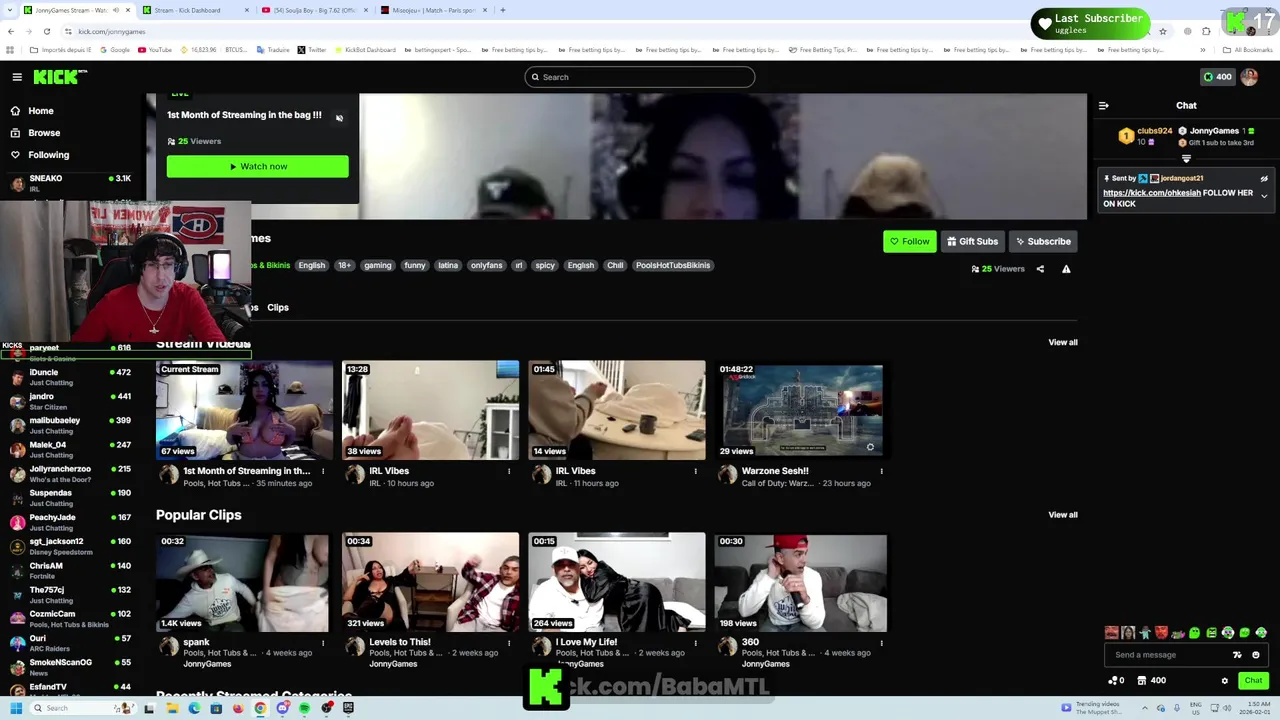Hide the pinned chat message
Screen dimensions: 1280x720
pos(1264,179)
